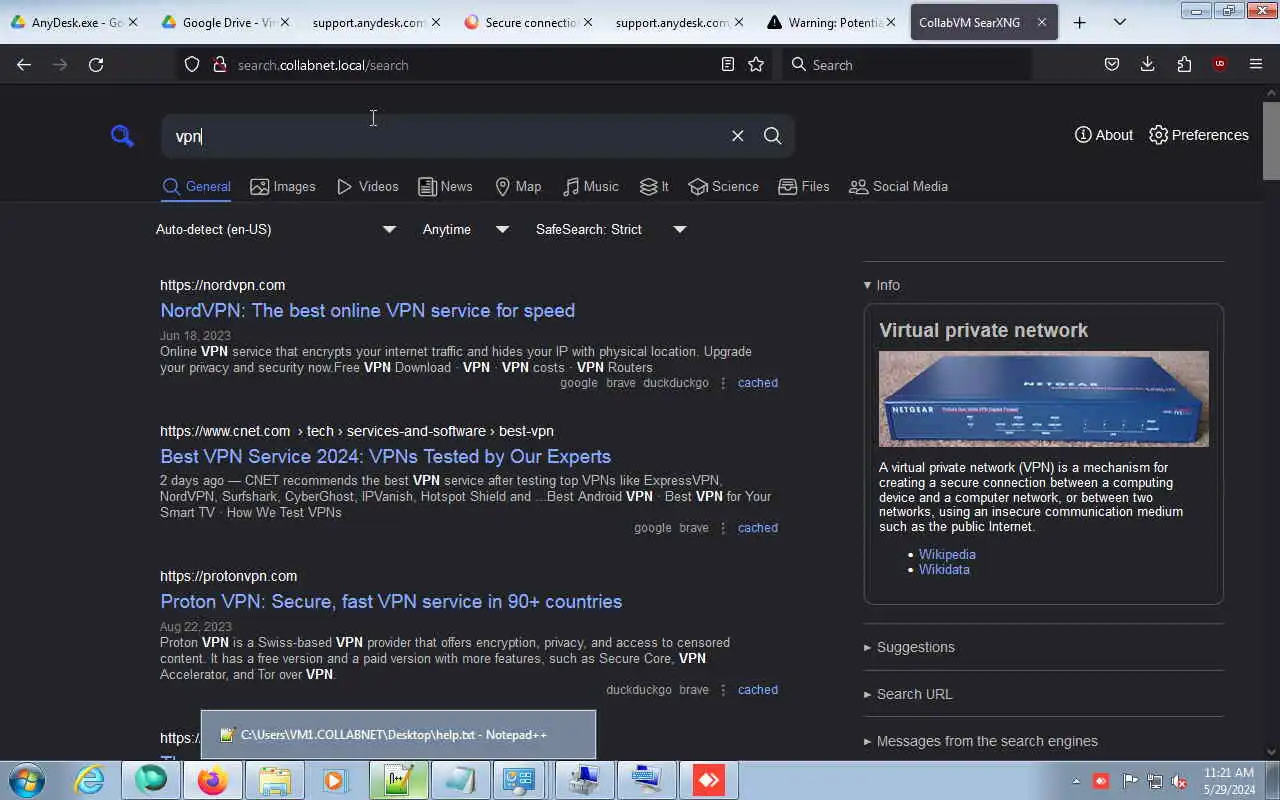
Task: Open the Anytime time range dropdown
Action: [x=466, y=229]
